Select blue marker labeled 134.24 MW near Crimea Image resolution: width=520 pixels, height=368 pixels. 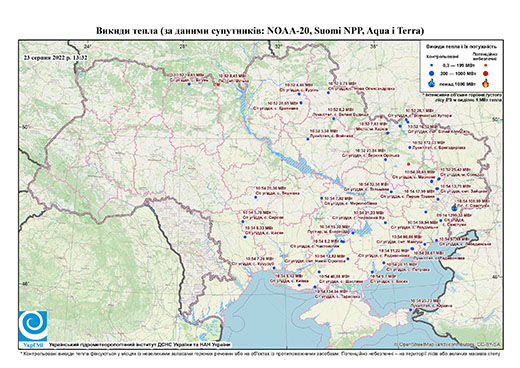(315, 287)
